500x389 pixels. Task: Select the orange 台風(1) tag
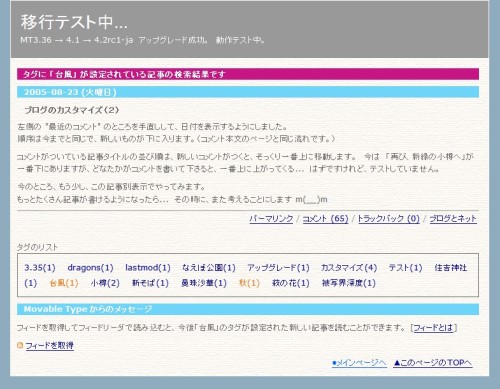[x=63, y=283]
